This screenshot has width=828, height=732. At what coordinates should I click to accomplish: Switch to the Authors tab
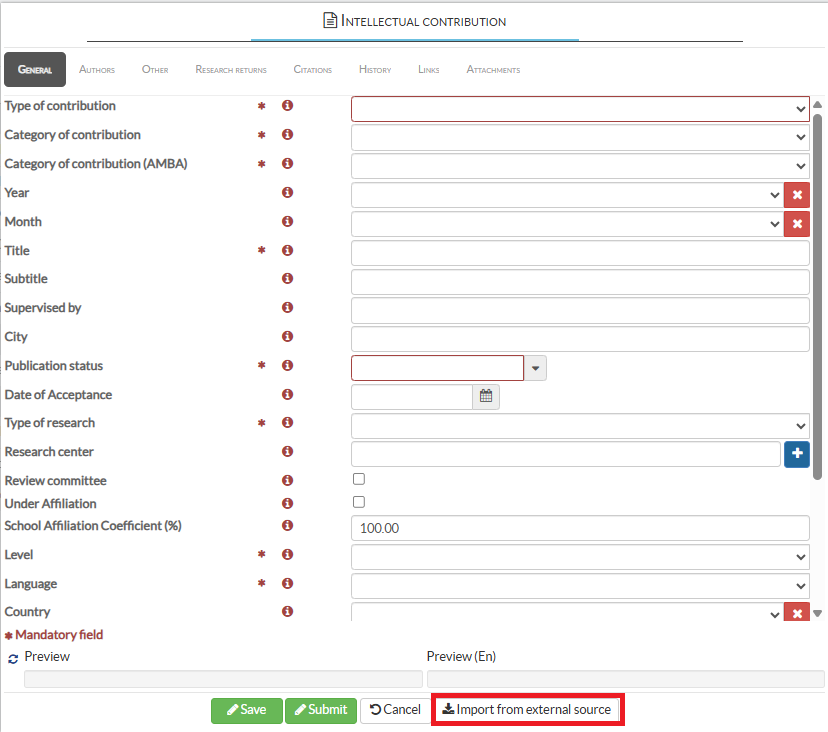(x=97, y=70)
